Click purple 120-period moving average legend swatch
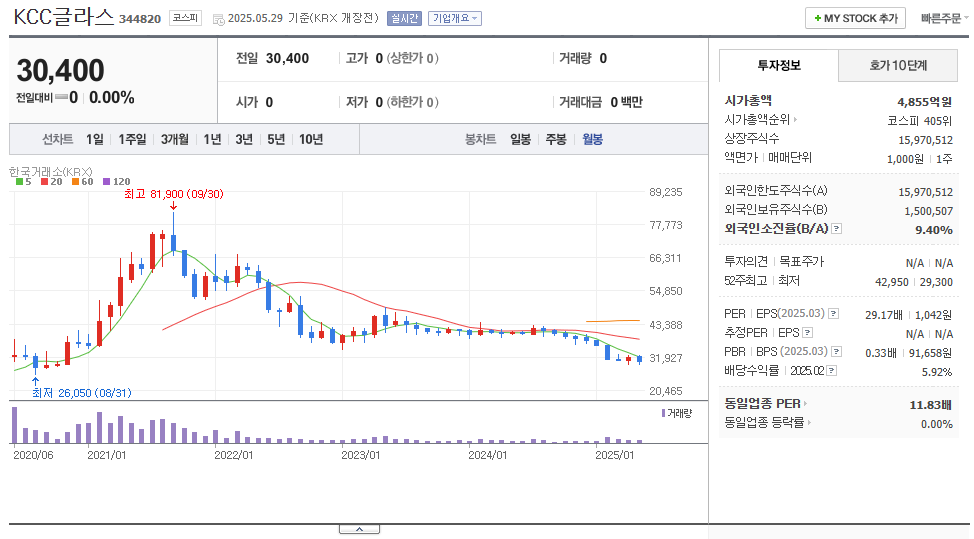This screenshot has height=539, width=974. (106, 181)
